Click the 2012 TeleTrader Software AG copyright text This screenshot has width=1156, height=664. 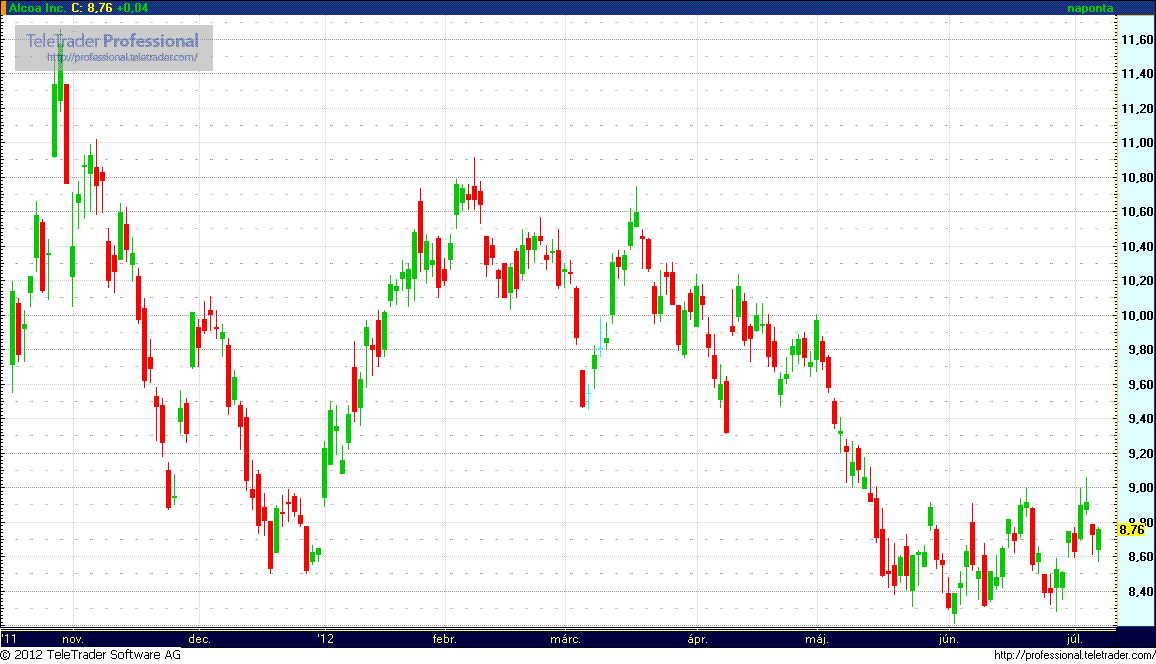click(x=91, y=654)
